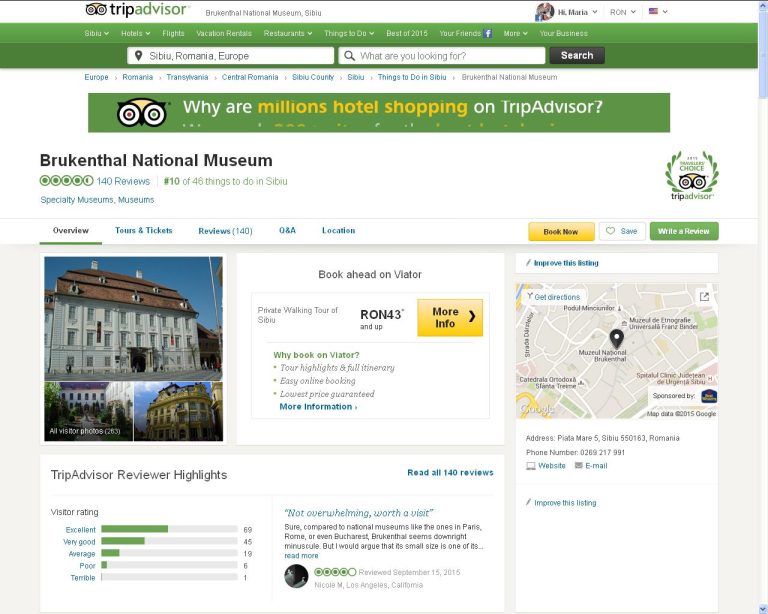Click the Write a Review button

[684, 231]
